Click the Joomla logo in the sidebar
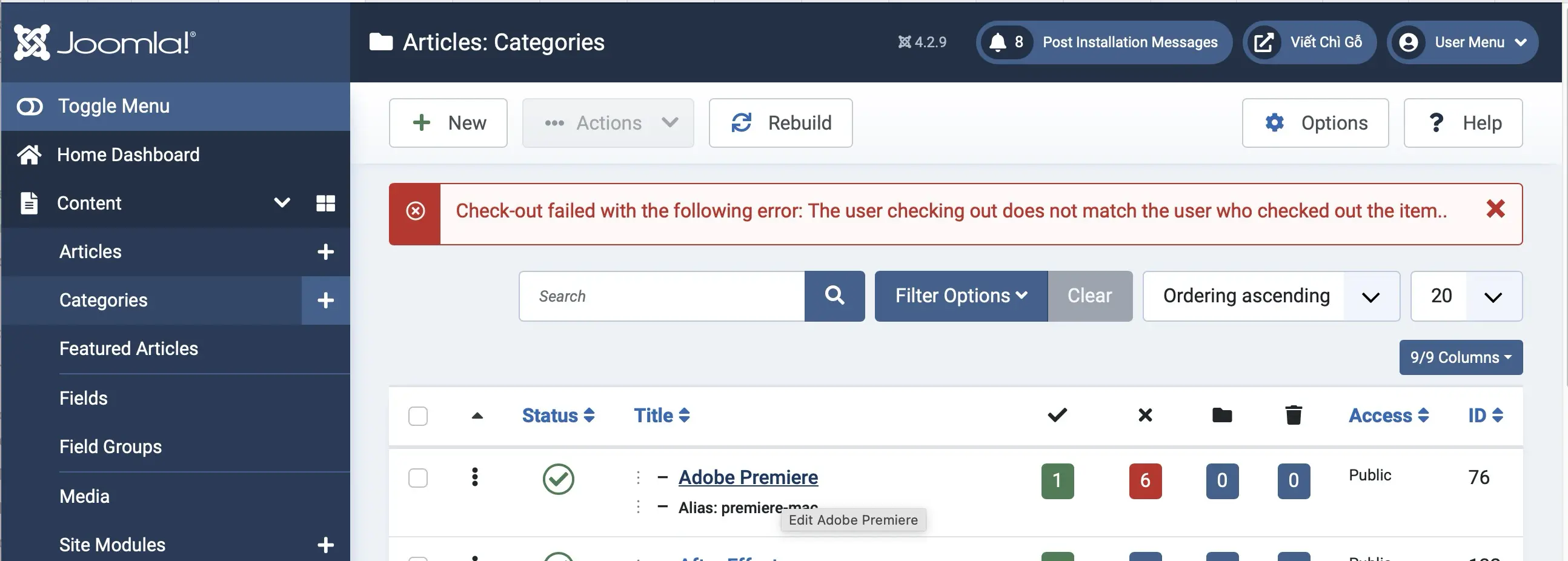This screenshot has height=561, width=1568. [x=105, y=42]
